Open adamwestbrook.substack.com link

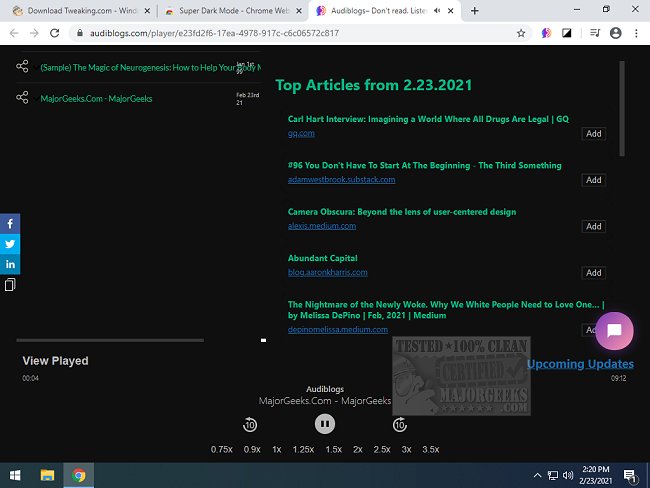coord(341,180)
